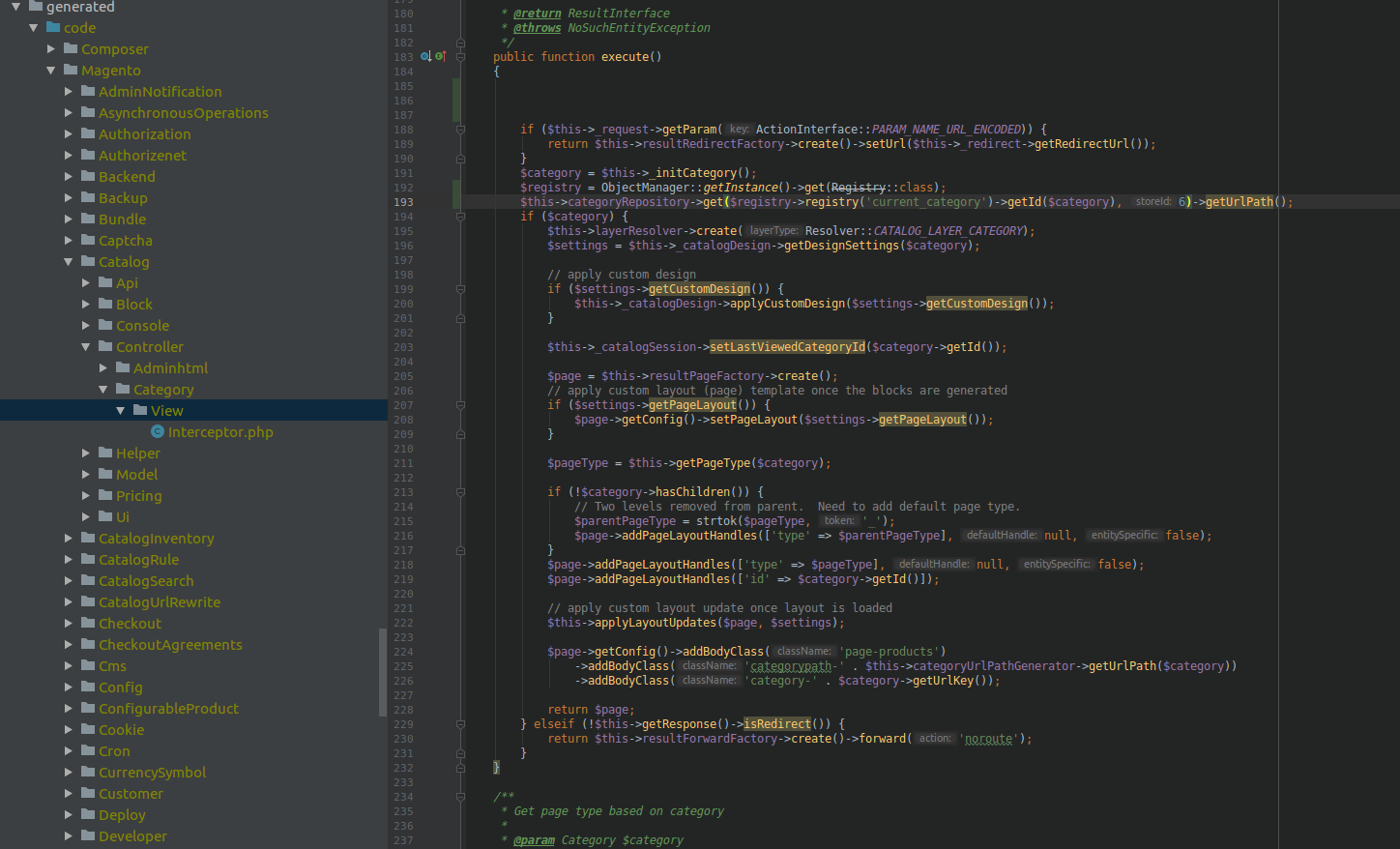Image resolution: width=1400 pixels, height=849 pixels.
Task: Select the Model folder
Action: [x=136, y=475]
